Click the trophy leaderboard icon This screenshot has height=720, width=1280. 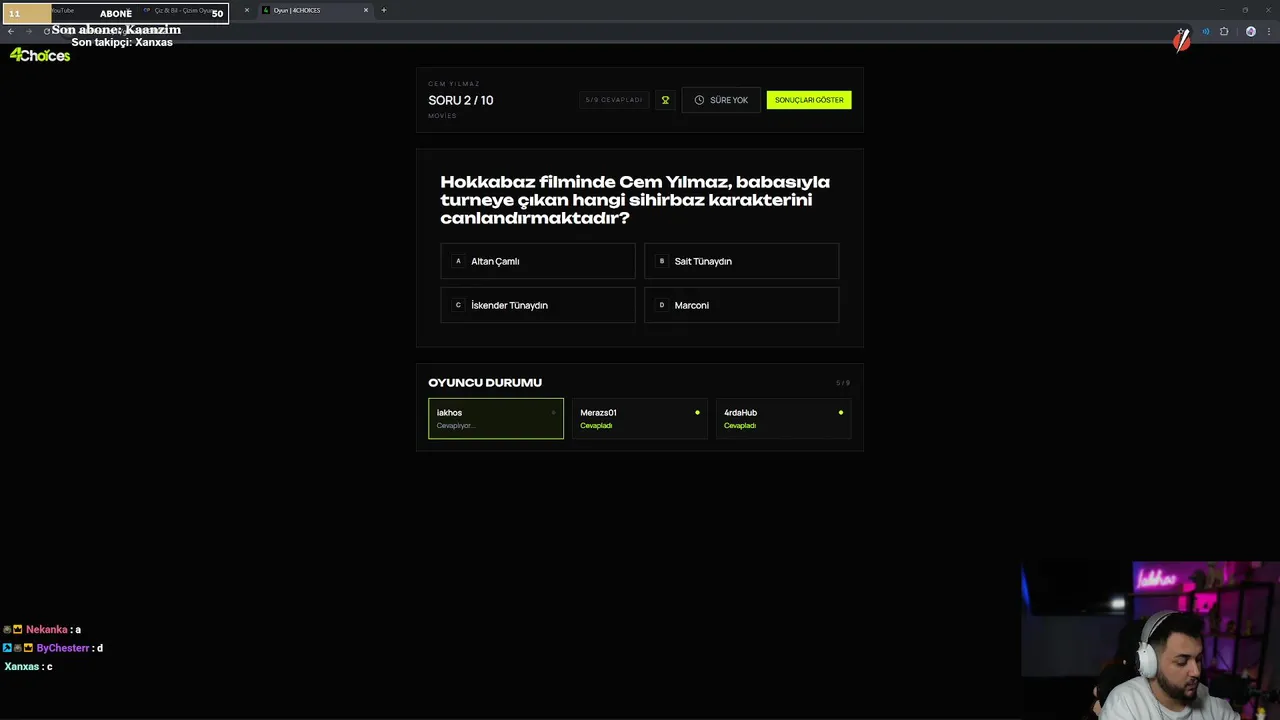[x=665, y=100]
